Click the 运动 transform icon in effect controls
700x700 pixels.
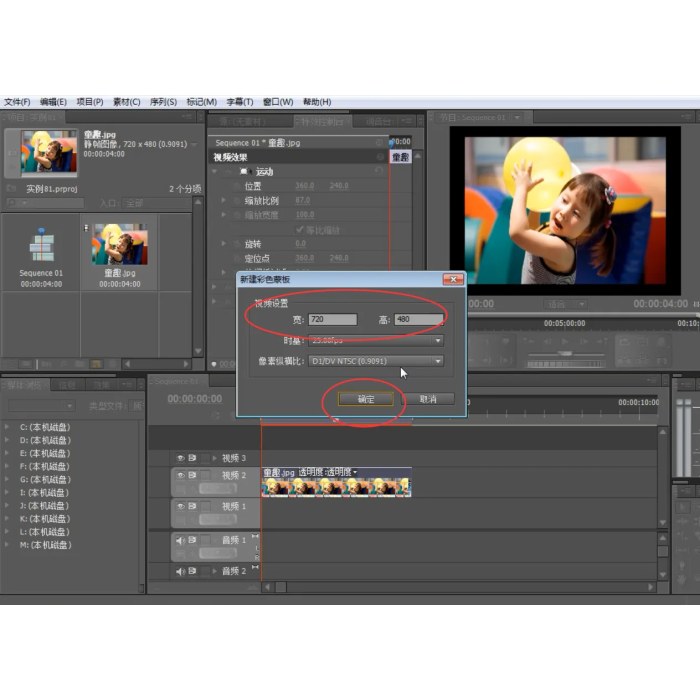click(x=244, y=171)
